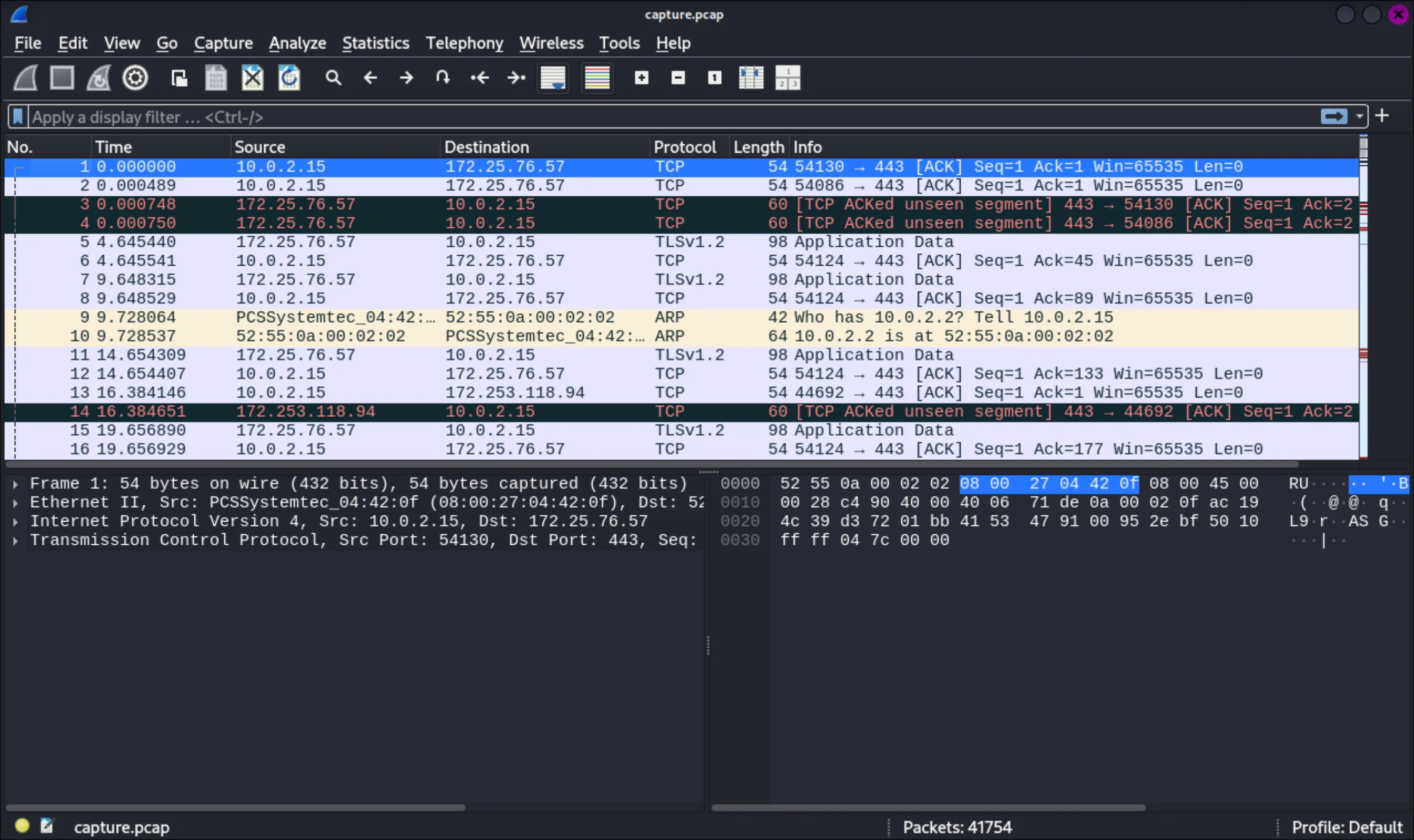Close the current capture file
Image resolution: width=1414 pixels, height=840 pixels.
click(x=252, y=77)
